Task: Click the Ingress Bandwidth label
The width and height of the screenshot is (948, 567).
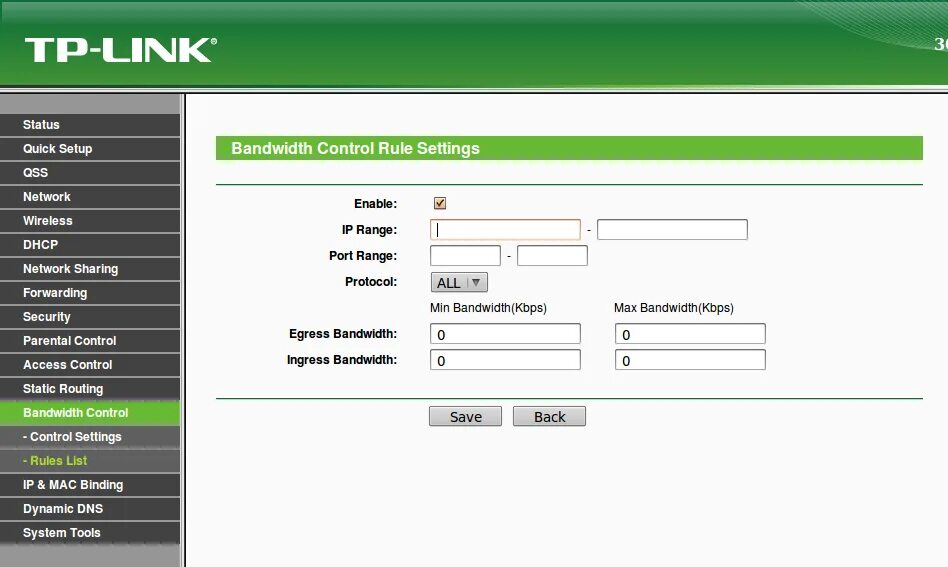Action: click(x=342, y=360)
